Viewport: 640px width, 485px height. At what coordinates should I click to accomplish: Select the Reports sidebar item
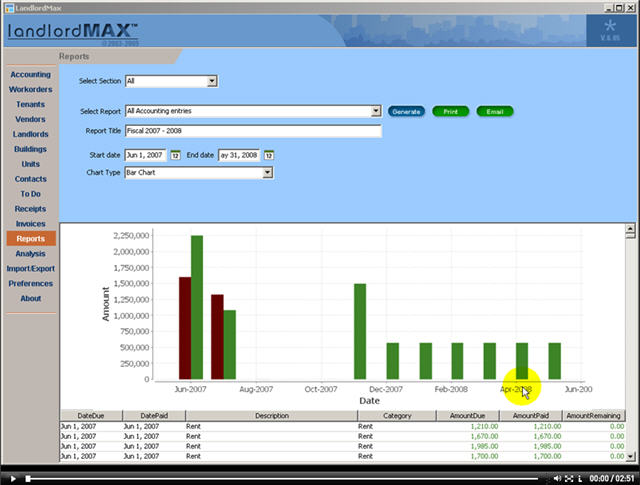tap(31, 238)
